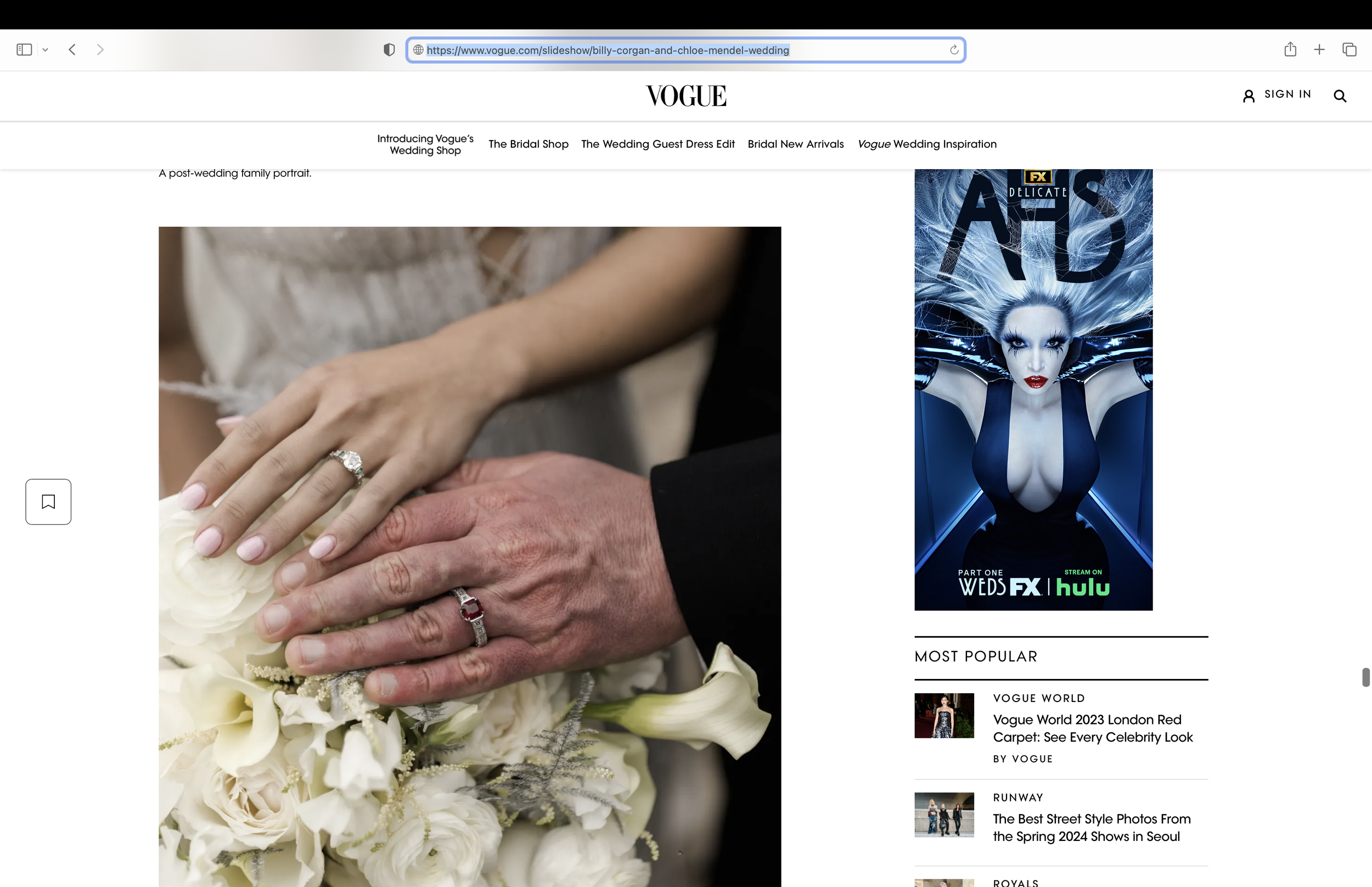Screen dimensions: 1372x887
Task: Expand the tab group dropdown chevron
Action: (x=45, y=50)
